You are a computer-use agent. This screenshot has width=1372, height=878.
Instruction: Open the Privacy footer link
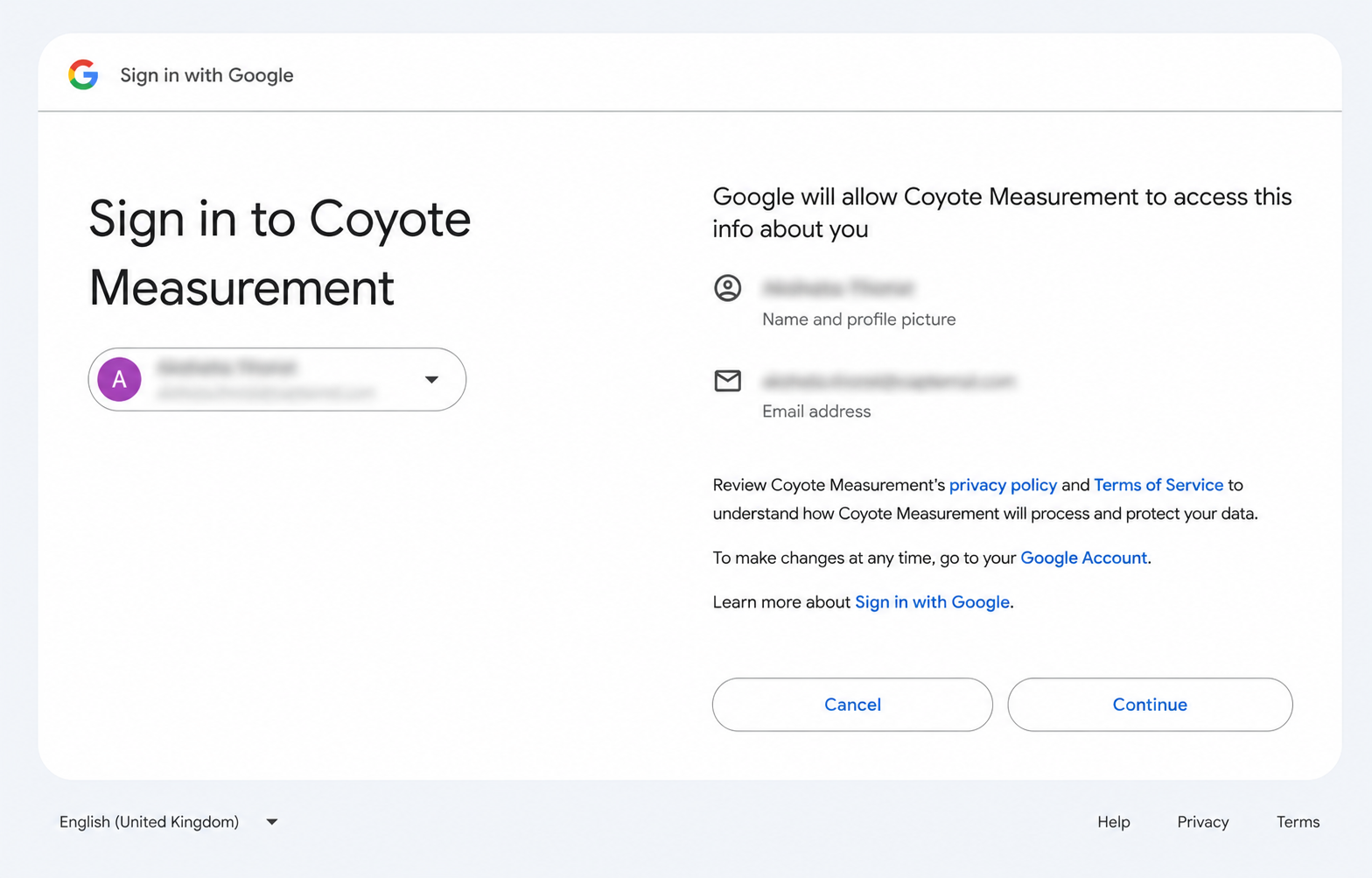(1202, 822)
